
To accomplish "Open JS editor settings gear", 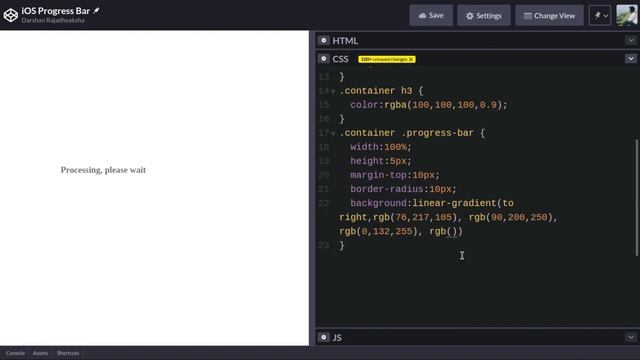I will 324,337.
